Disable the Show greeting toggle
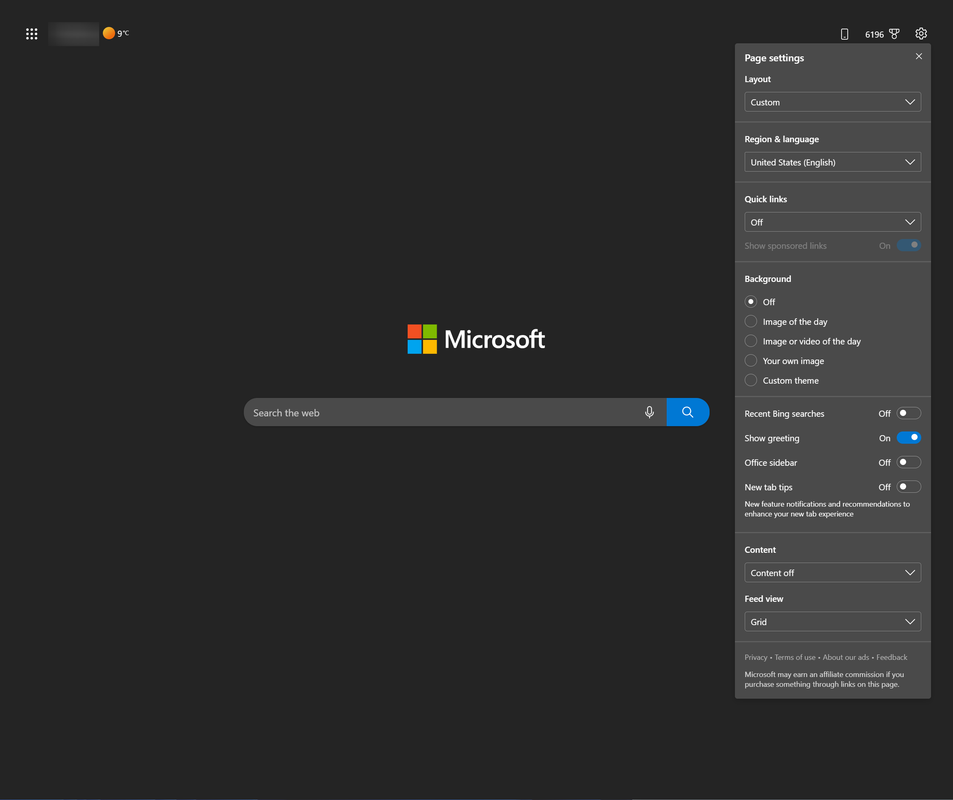This screenshot has height=800, width=953. click(909, 438)
